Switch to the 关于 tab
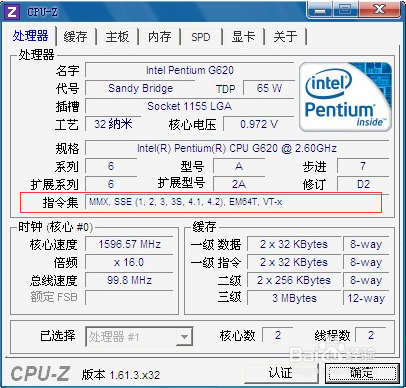This screenshot has width=406, height=388. click(x=285, y=36)
